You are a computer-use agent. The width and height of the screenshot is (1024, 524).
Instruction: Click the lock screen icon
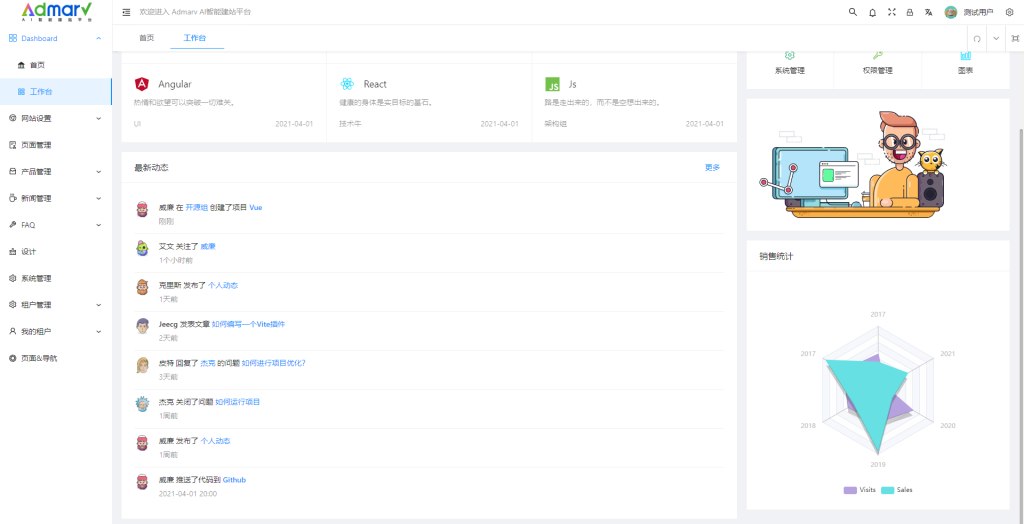click(910, 12)
